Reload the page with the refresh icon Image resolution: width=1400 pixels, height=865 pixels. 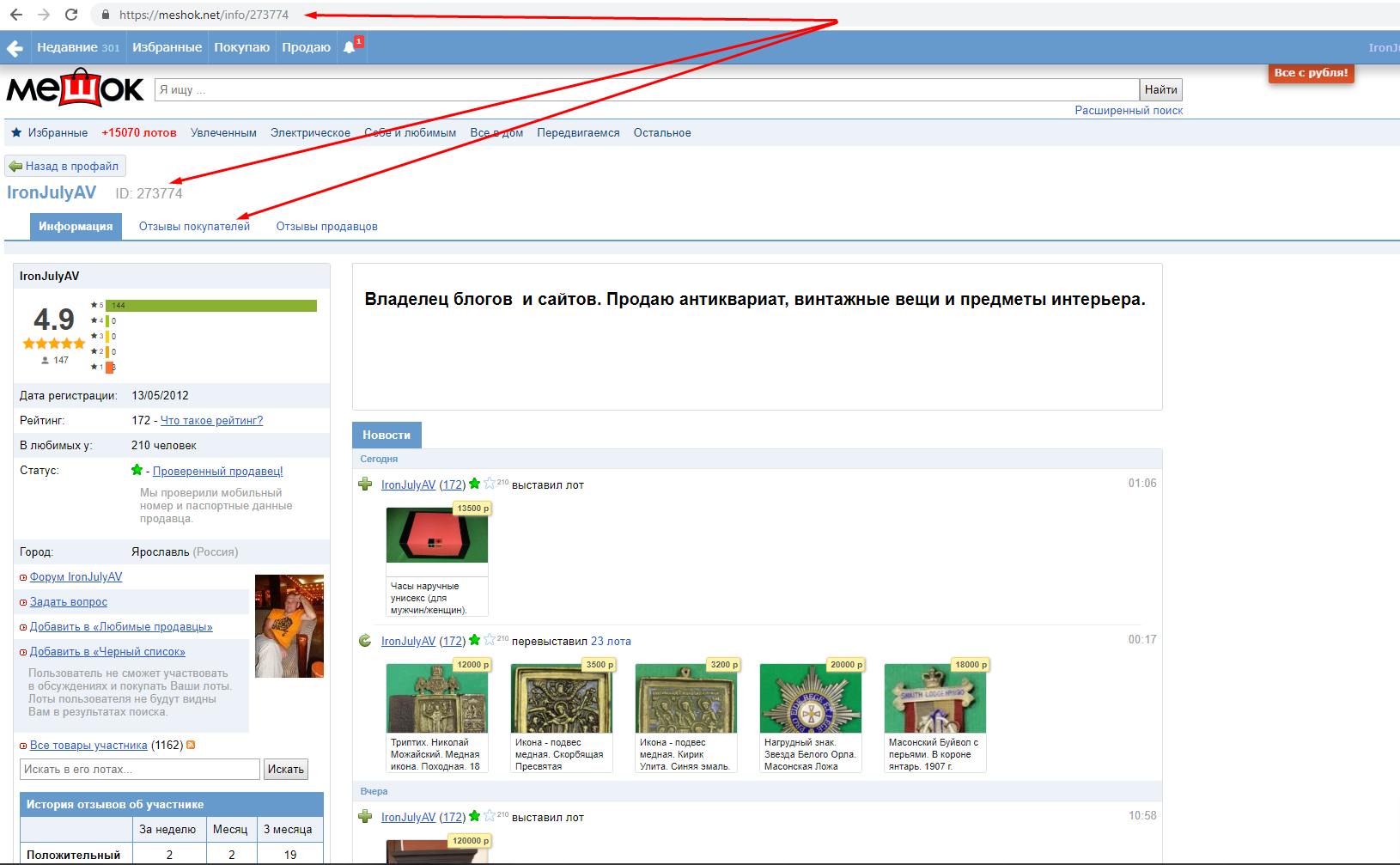[x=71, y=15]
